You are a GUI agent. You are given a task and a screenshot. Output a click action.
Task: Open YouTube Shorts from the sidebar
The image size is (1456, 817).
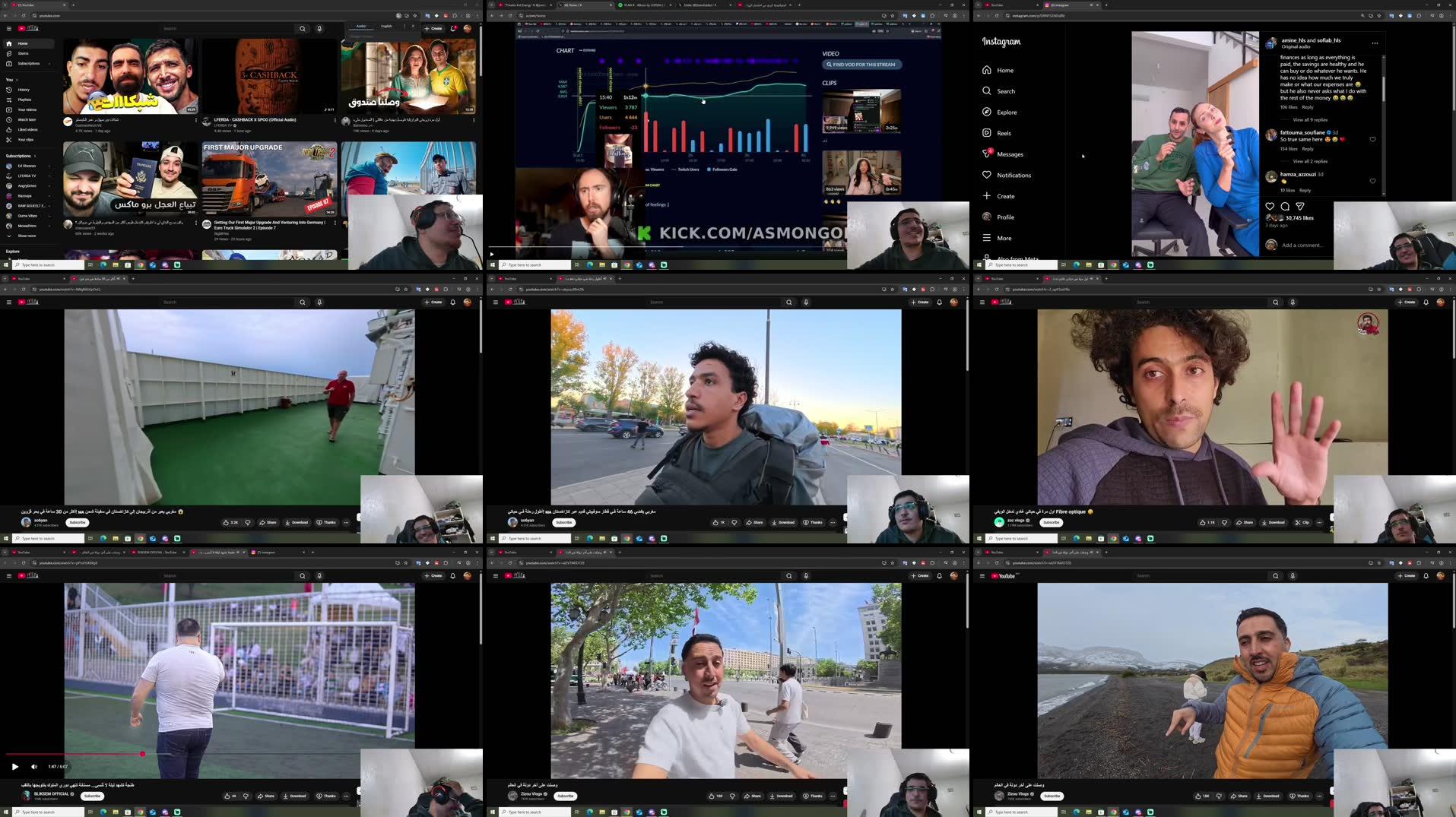pyautogui.click(x=25, y=53)
